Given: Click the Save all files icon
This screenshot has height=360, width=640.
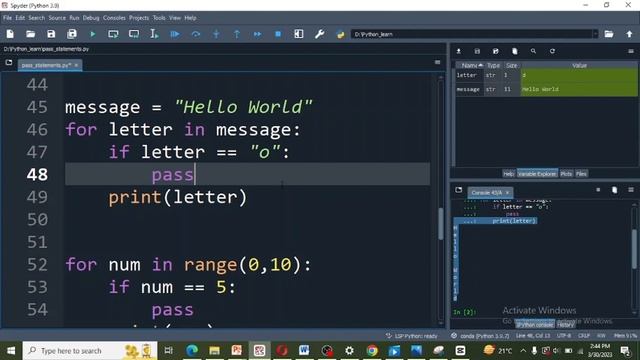Looking at the screenshot, I should tap(72, 34).
